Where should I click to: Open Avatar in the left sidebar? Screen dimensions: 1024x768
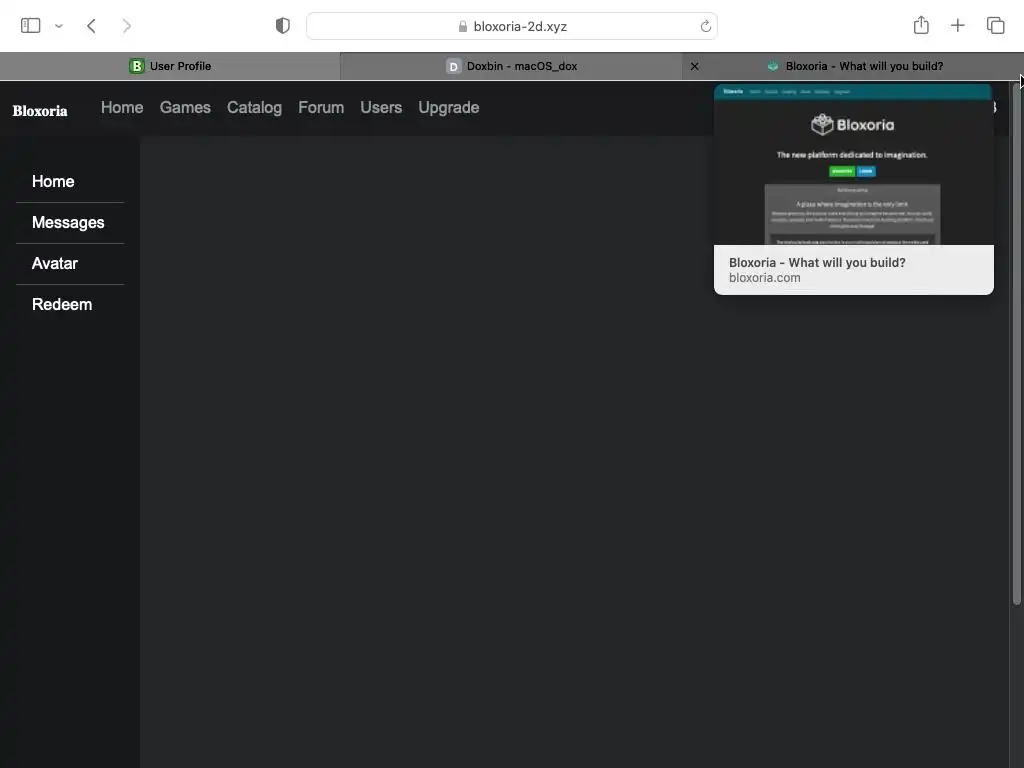(x=55, y=263)
